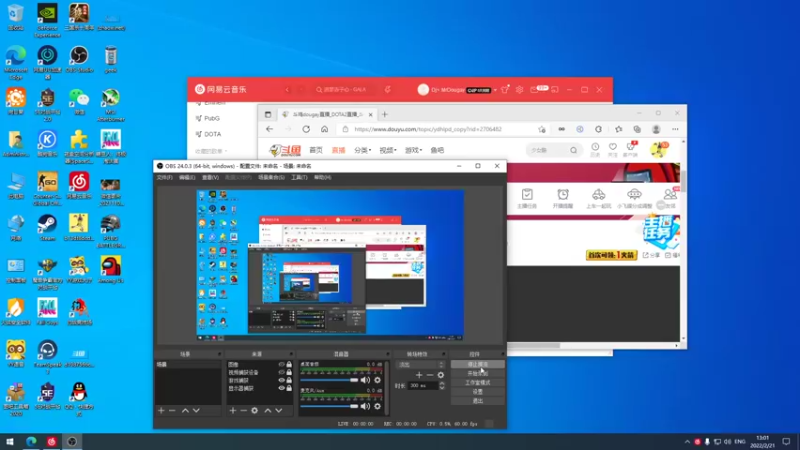Screen dimensions: 800x450
Task: Open the 编辑(E) menu in OBS
Action: 187,178
